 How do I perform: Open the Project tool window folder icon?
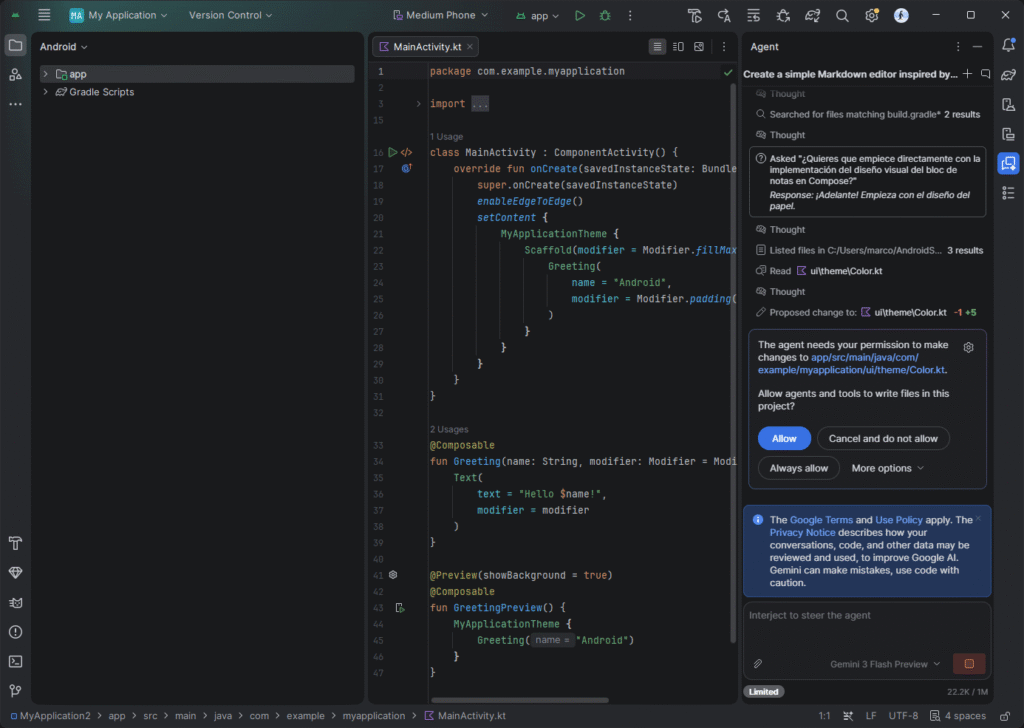pos(15,46)
